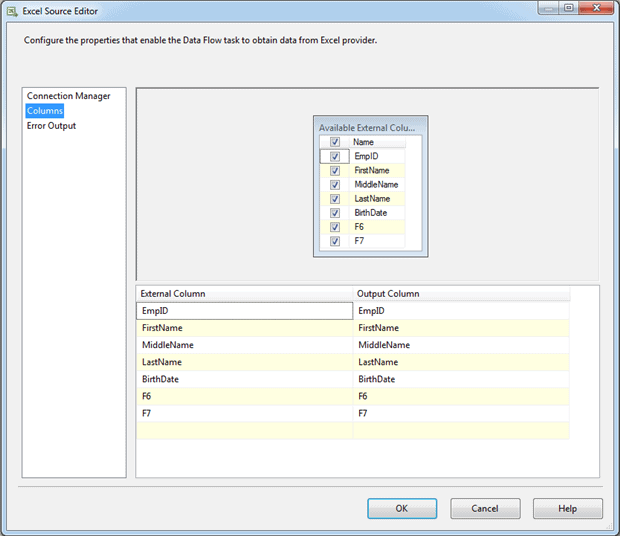620x536 pixels.
Task: Select the Columns page
Action: [x=45, y=111]
